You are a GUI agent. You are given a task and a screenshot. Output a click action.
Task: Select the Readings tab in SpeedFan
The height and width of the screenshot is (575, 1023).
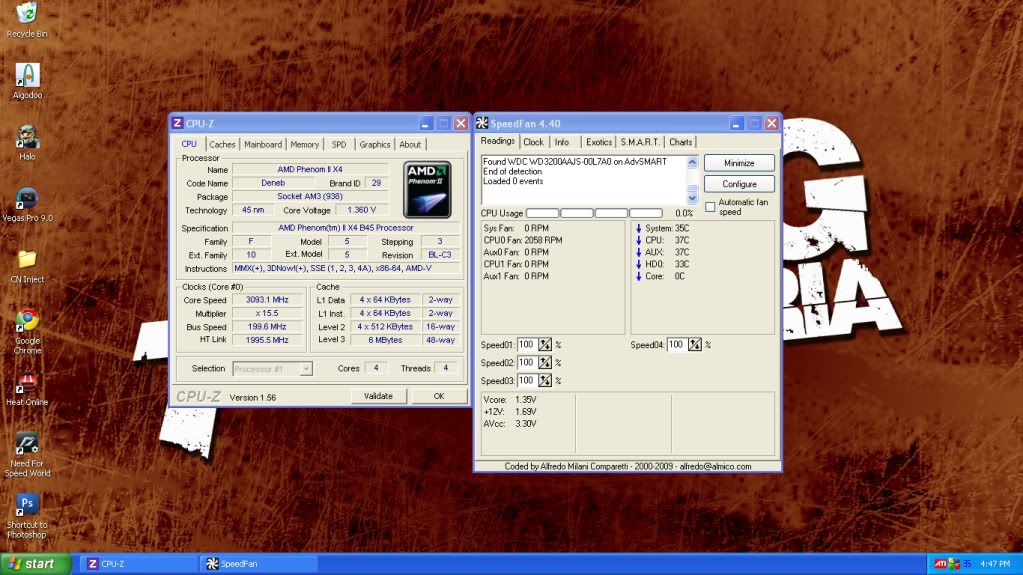498,141
